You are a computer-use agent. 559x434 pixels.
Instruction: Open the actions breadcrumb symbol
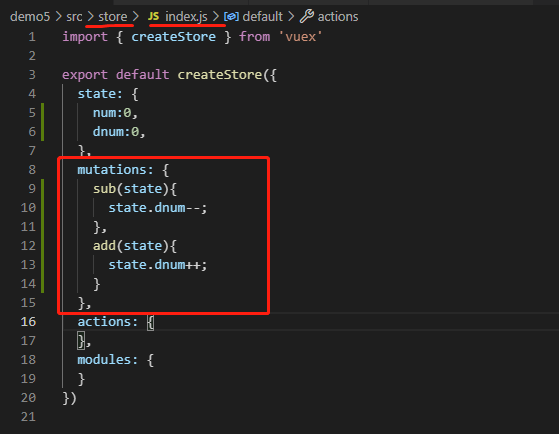(x=338, y=16)
